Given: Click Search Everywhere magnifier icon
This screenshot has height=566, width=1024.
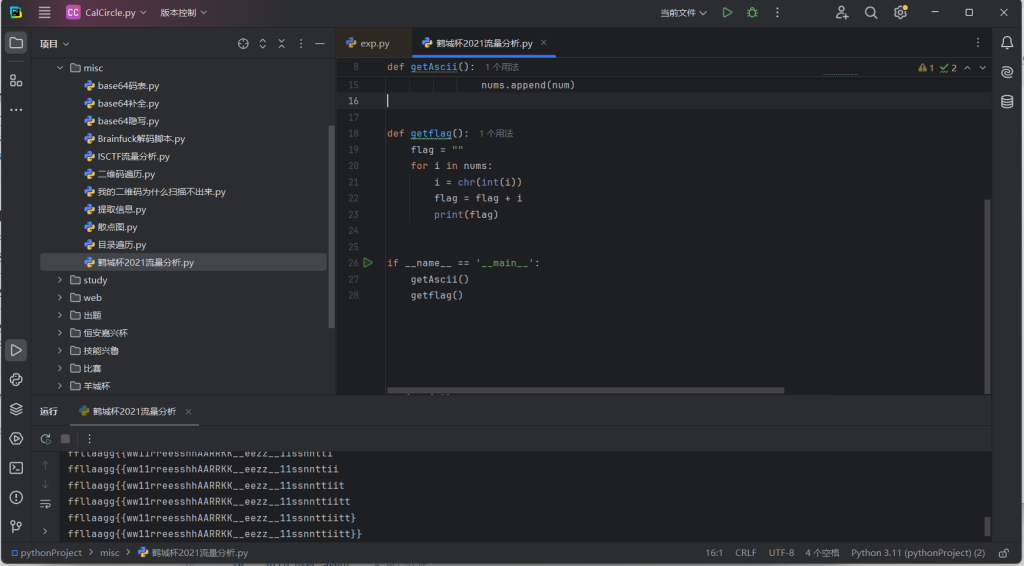Looking at the screenshot, I should pos(871,13).
